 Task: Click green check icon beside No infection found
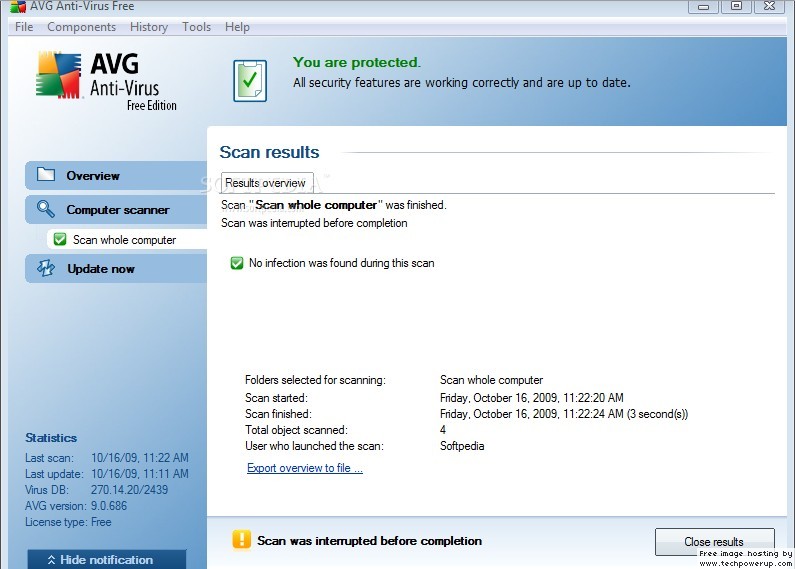[237, 263]
